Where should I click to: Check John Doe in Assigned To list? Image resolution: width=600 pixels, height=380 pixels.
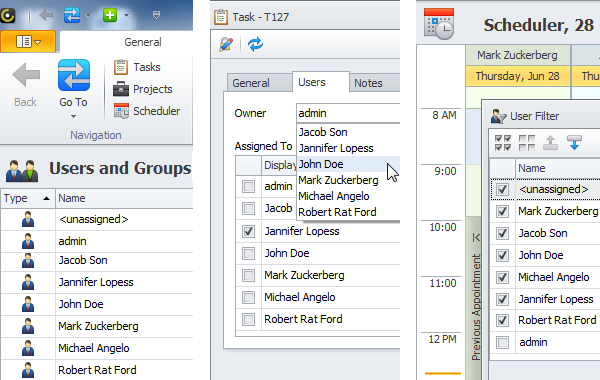pyautogui.click(x=248, y=253)
